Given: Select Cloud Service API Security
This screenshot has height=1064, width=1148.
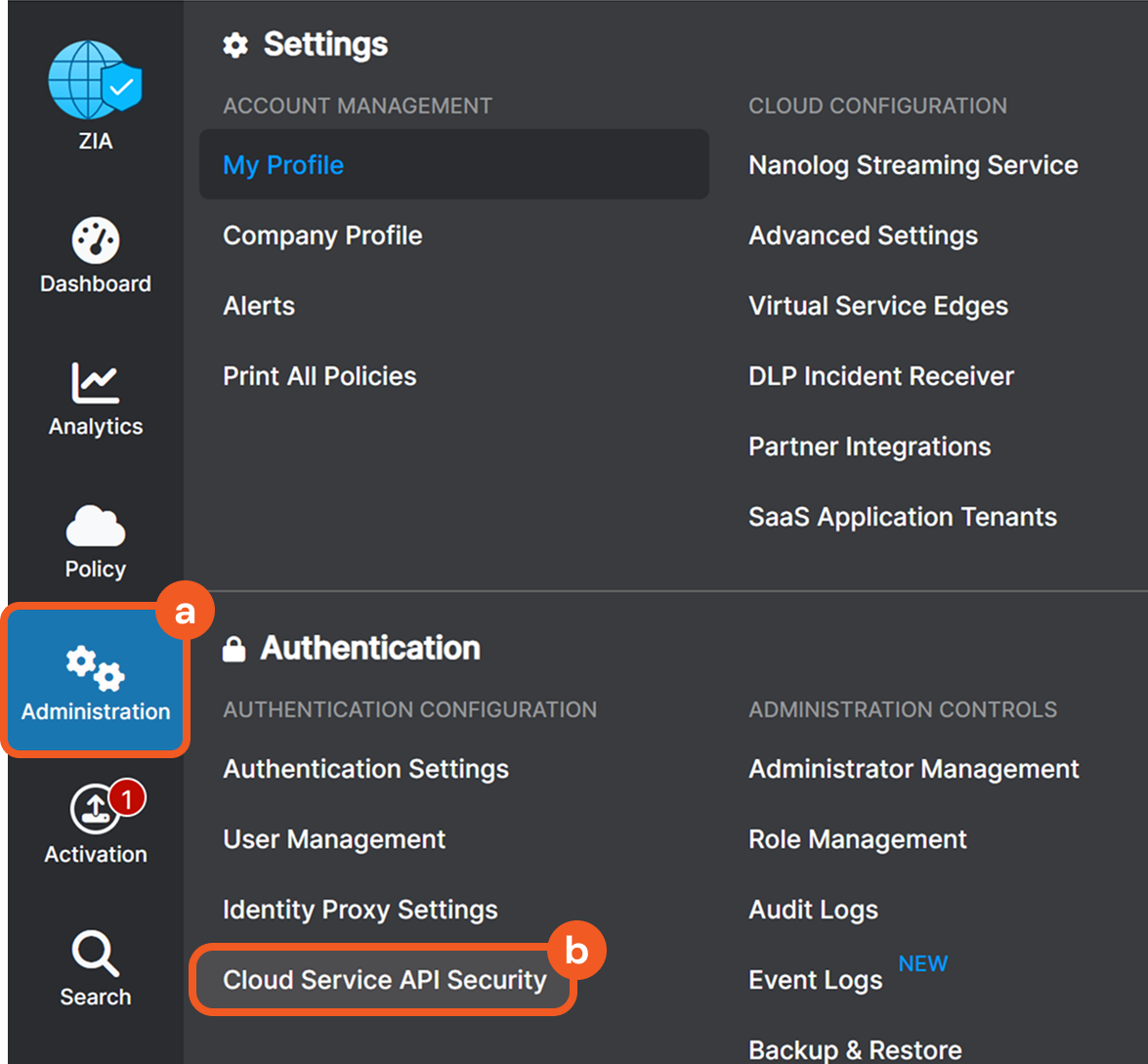Looking at the screenshot, I should [384, 980].
